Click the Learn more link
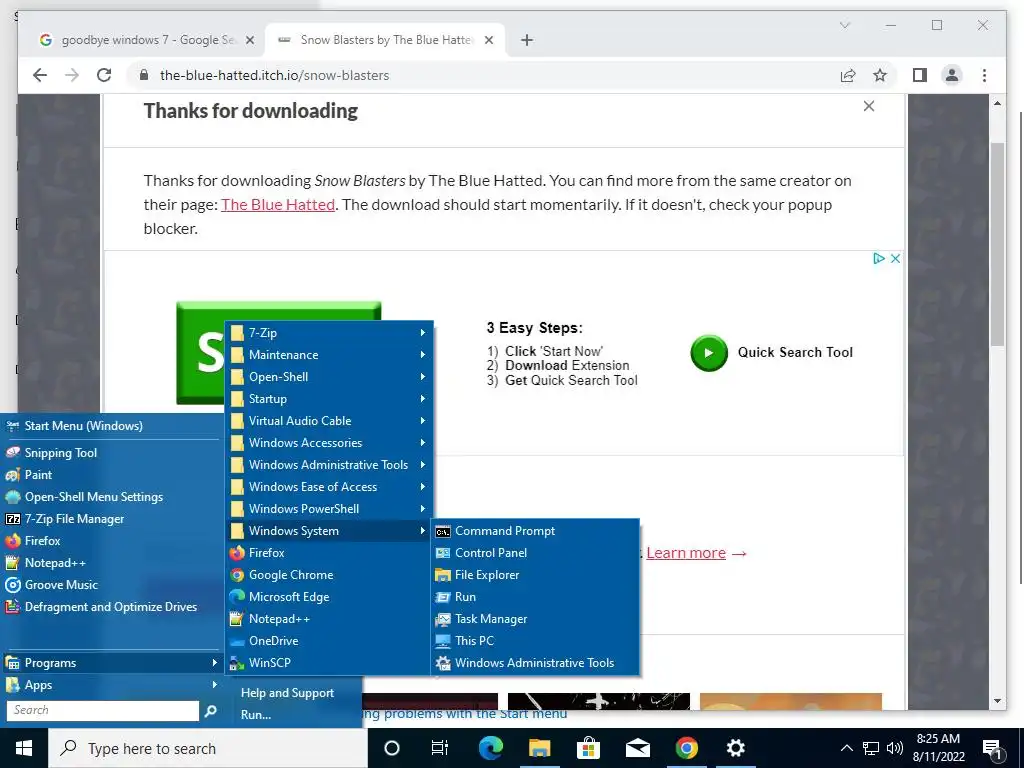The image size is (1024, 768). pos(686,553)
